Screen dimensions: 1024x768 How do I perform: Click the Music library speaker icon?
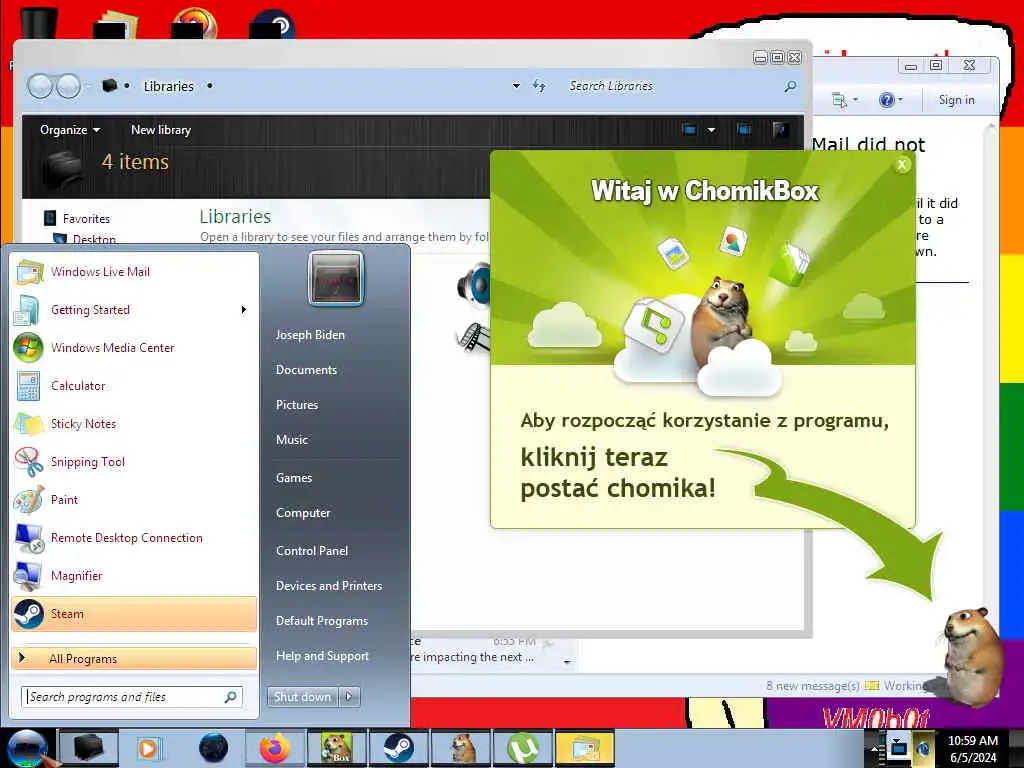pos(475,285)
